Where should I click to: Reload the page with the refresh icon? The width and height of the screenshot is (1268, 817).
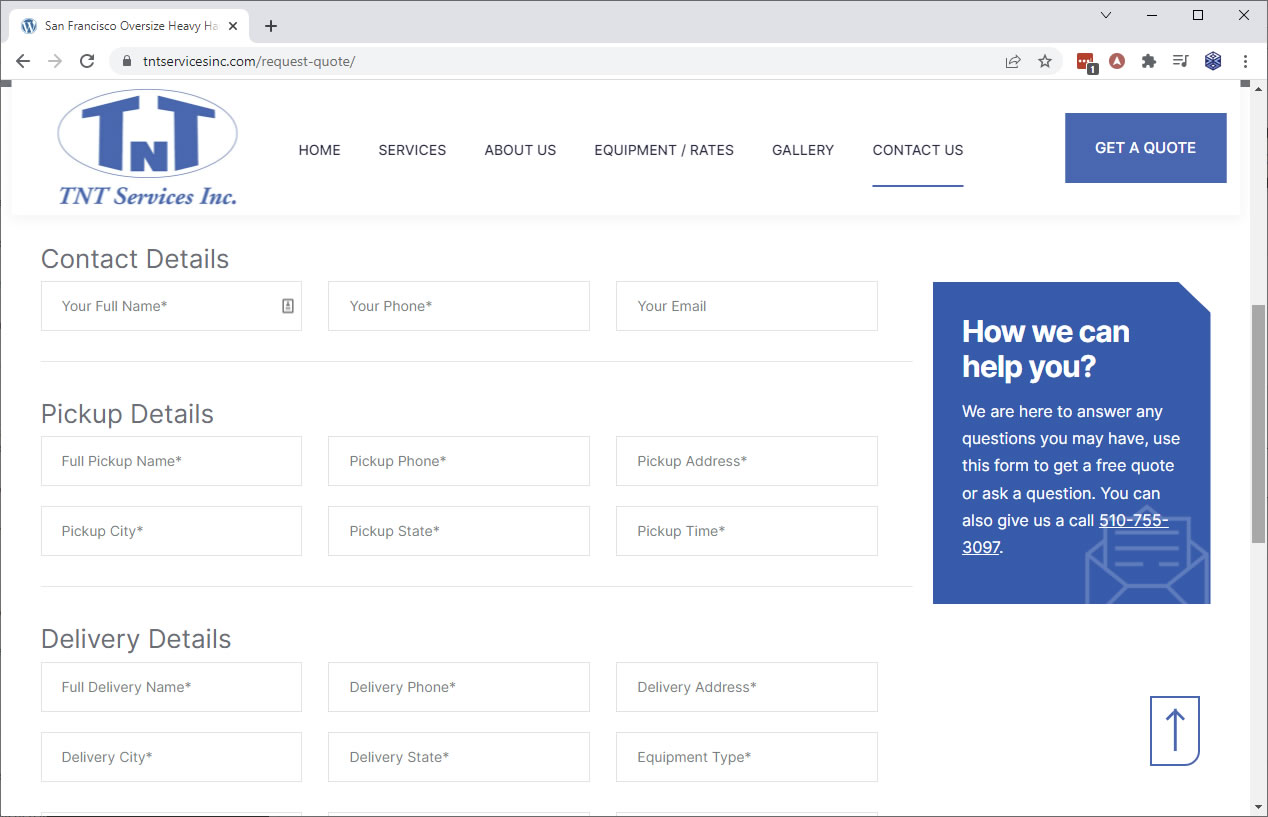point(87,61)
